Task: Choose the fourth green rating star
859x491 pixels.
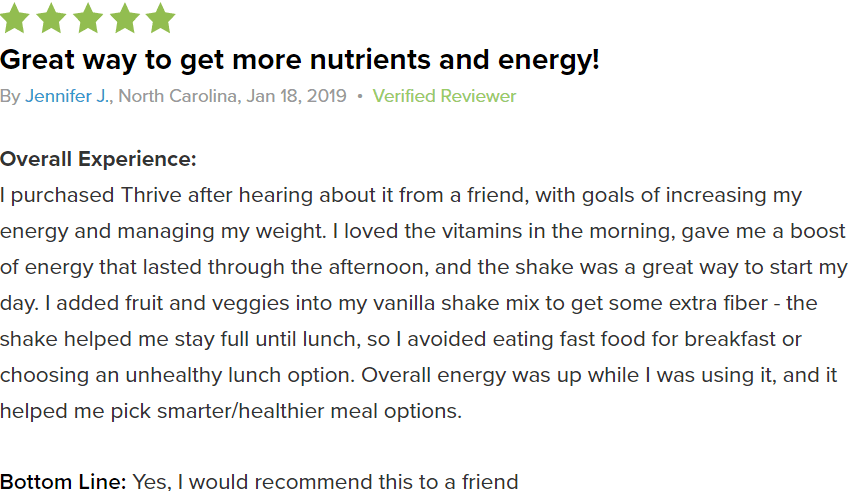Action: click(124, 18)
